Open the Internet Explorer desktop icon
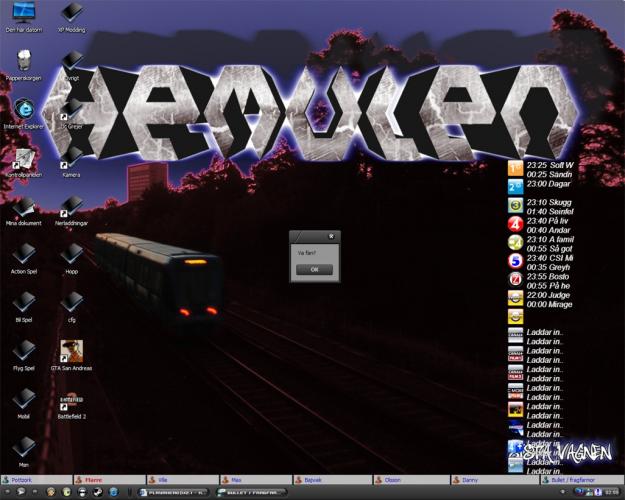 pyautogui.click(x=23, y=110)
